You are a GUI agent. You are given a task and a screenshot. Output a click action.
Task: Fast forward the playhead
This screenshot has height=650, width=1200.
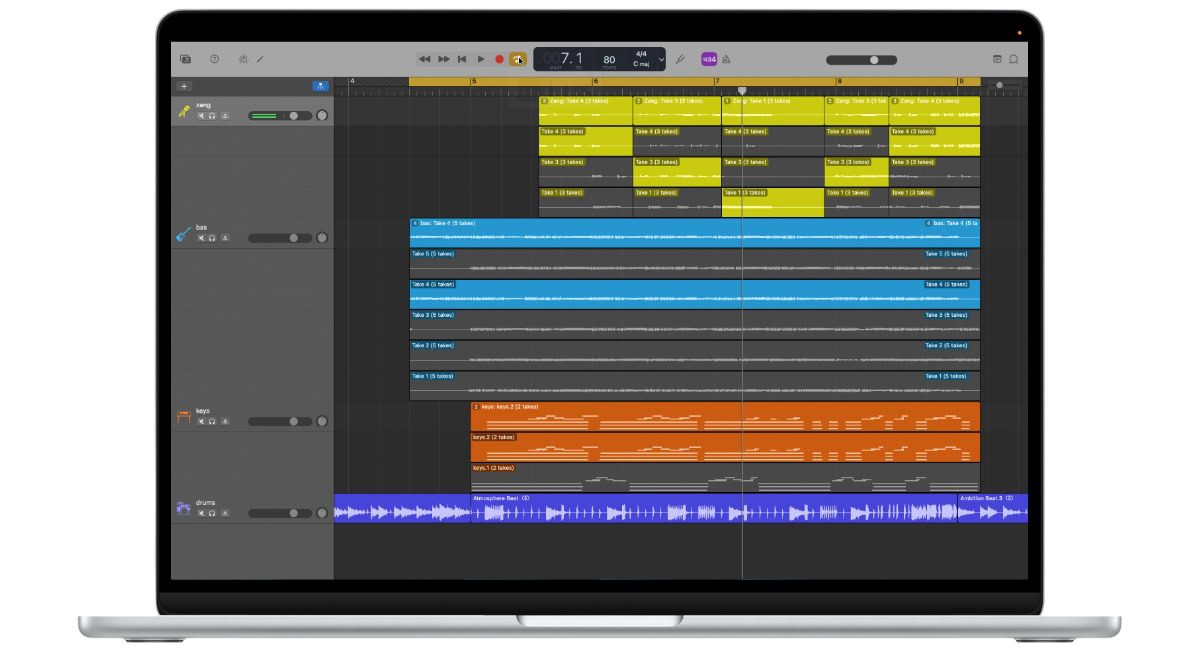(x=444, y=59)
